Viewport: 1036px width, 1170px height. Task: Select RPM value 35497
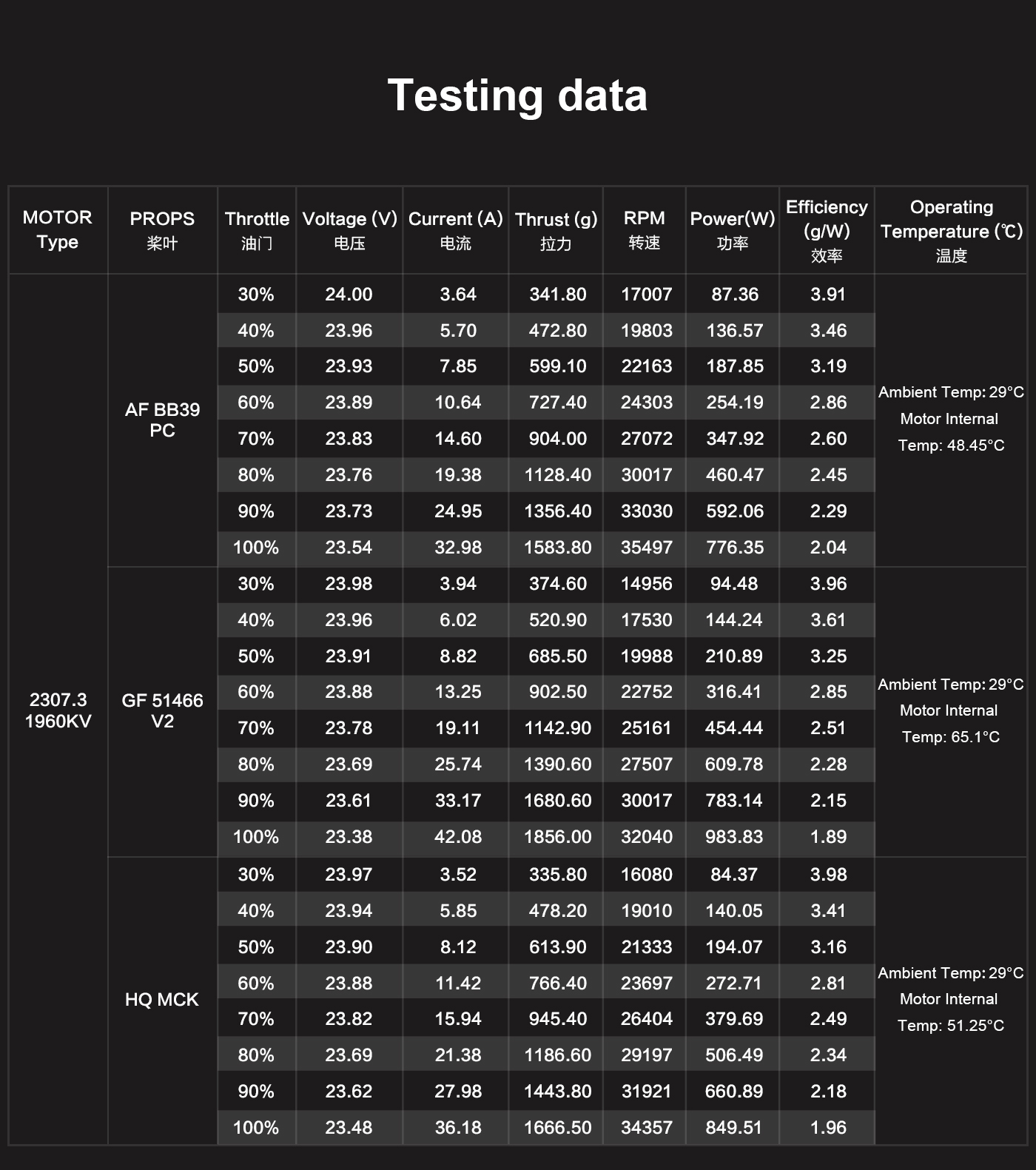pos(646,548)
